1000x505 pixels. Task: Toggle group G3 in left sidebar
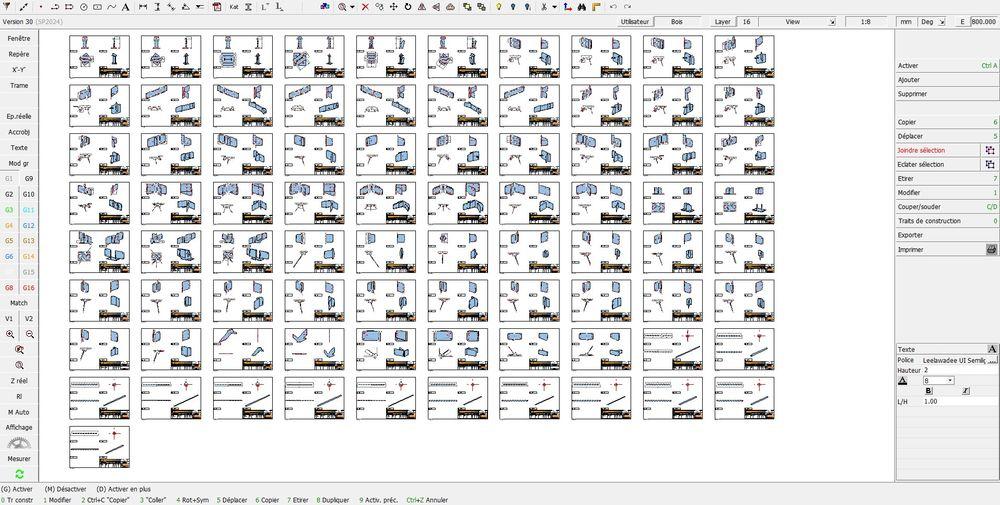pos(9,210)
